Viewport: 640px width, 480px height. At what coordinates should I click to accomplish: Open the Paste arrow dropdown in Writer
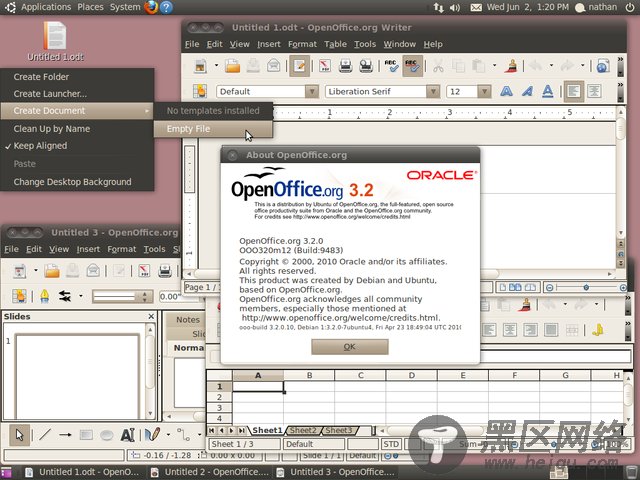pyautogui.click(x=494, y=65)
